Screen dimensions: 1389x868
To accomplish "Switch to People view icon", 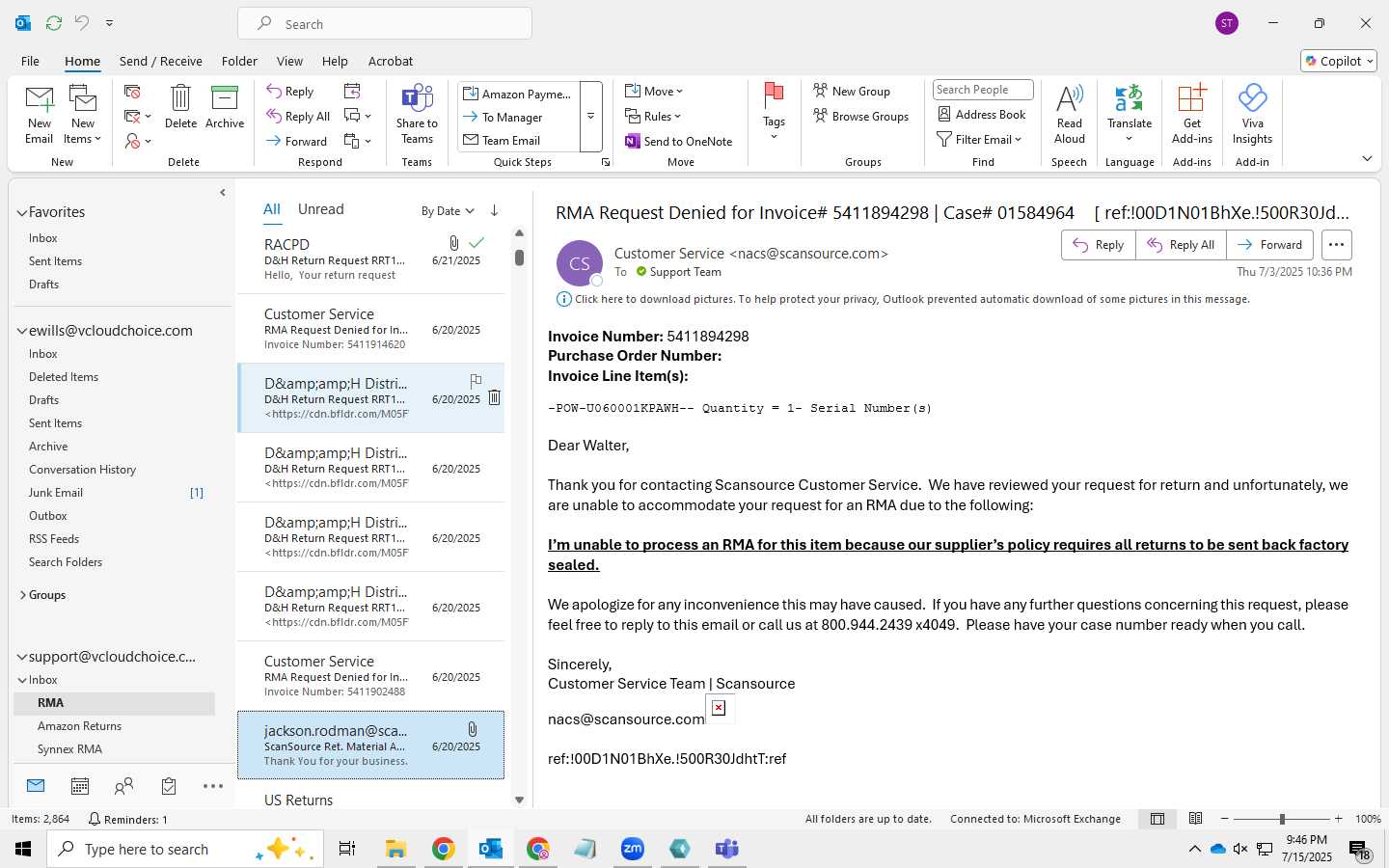I will point(123,786).
